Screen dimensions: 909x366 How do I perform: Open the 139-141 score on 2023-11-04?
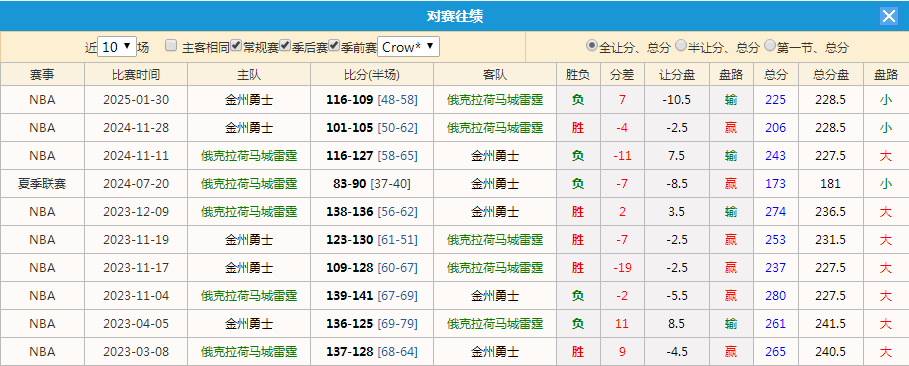pos(350,296)
